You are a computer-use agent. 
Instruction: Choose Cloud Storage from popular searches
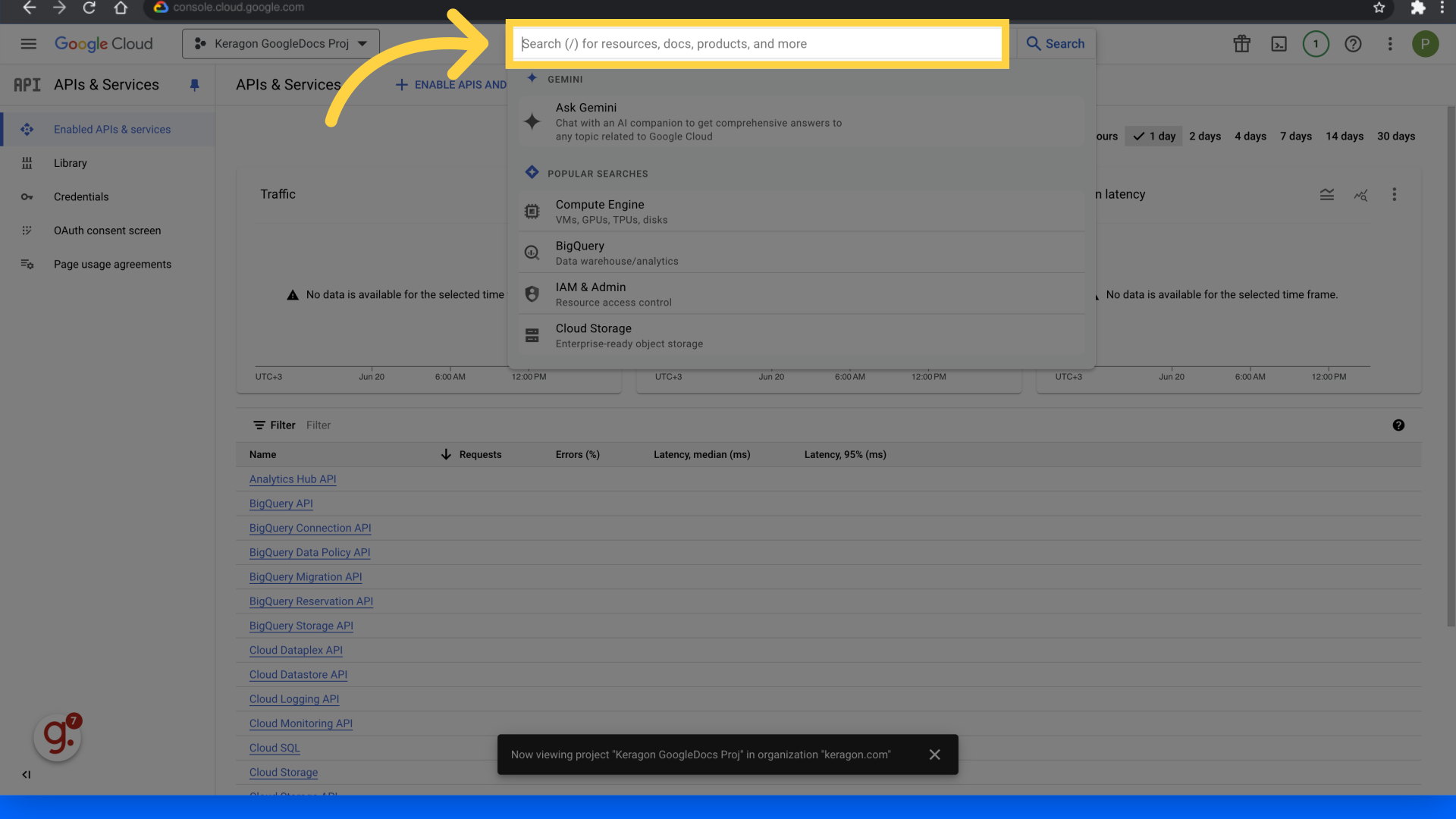(x=802, y=335)
